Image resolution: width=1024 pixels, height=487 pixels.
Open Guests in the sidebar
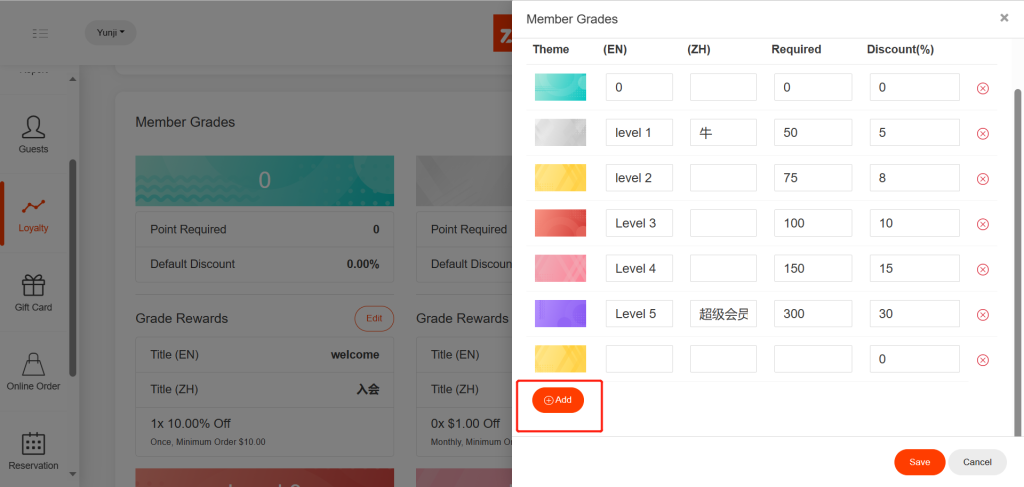(33, 135)
